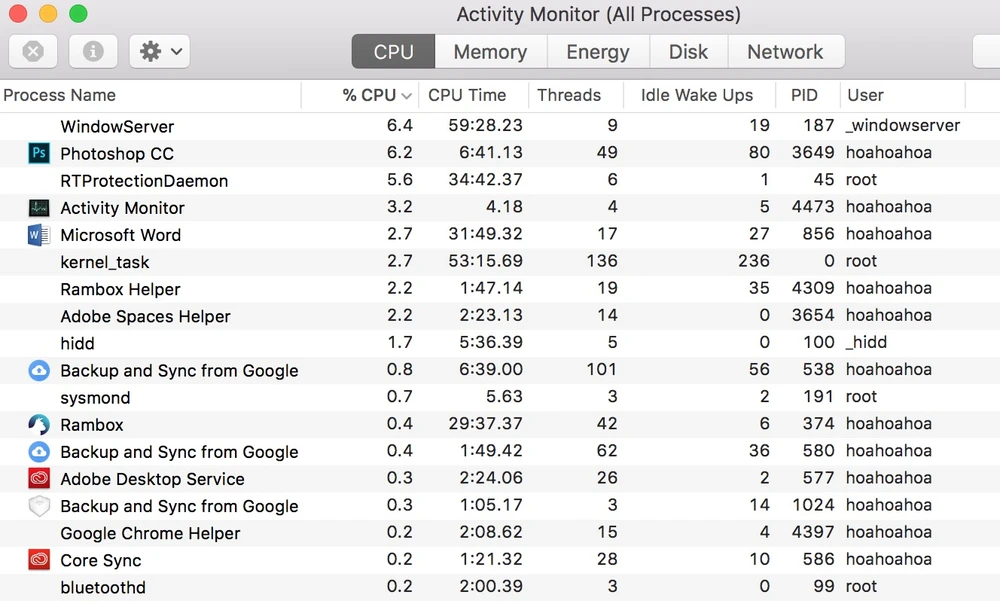The image size is (1000, 604).
Task: Click the Activity Monitor process icon
Action: (39, 208)
